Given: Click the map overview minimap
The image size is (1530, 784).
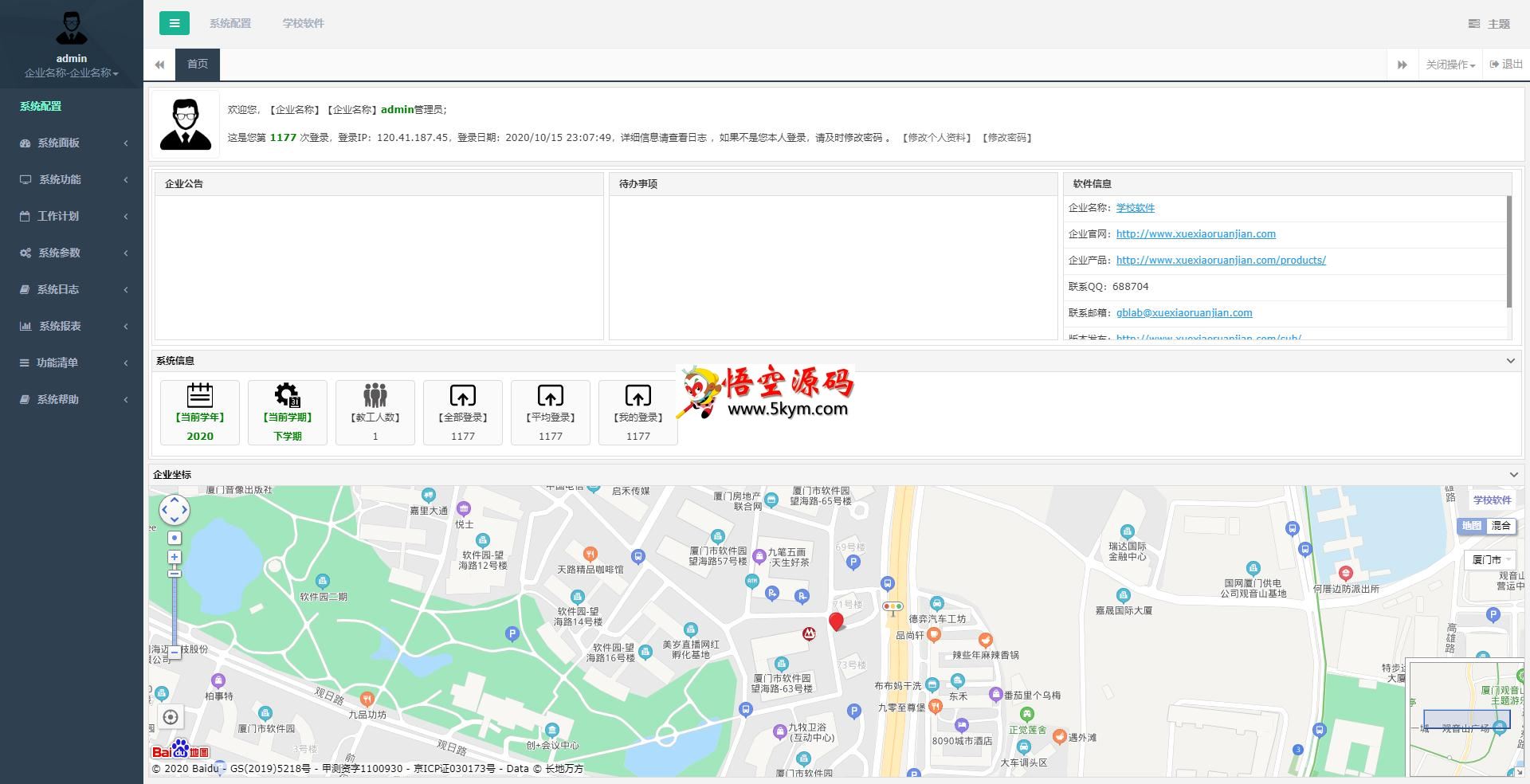Looking at the screenshot, I should [x=1466, y=717].
